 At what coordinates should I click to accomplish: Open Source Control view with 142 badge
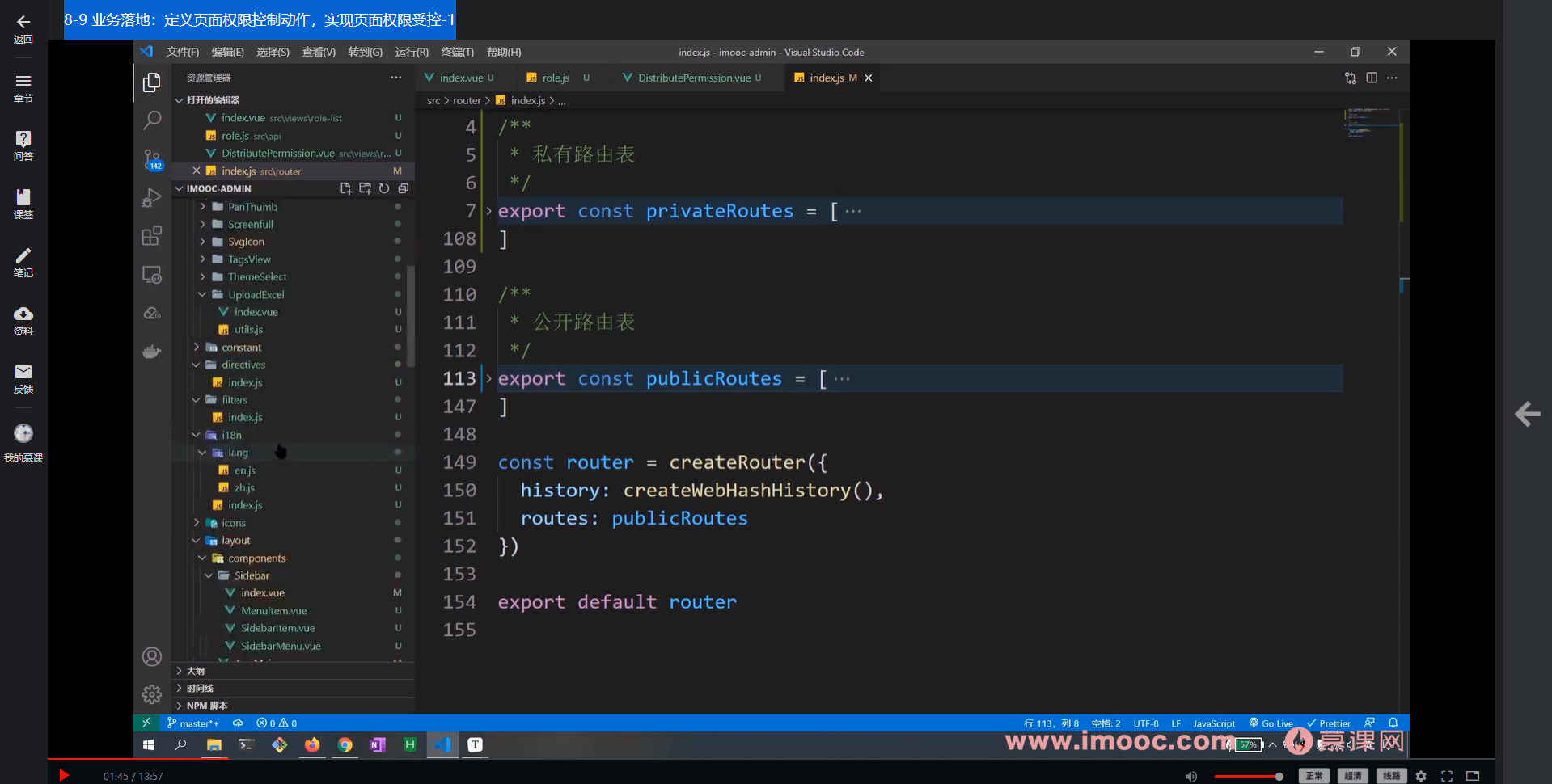pos(152,159)
